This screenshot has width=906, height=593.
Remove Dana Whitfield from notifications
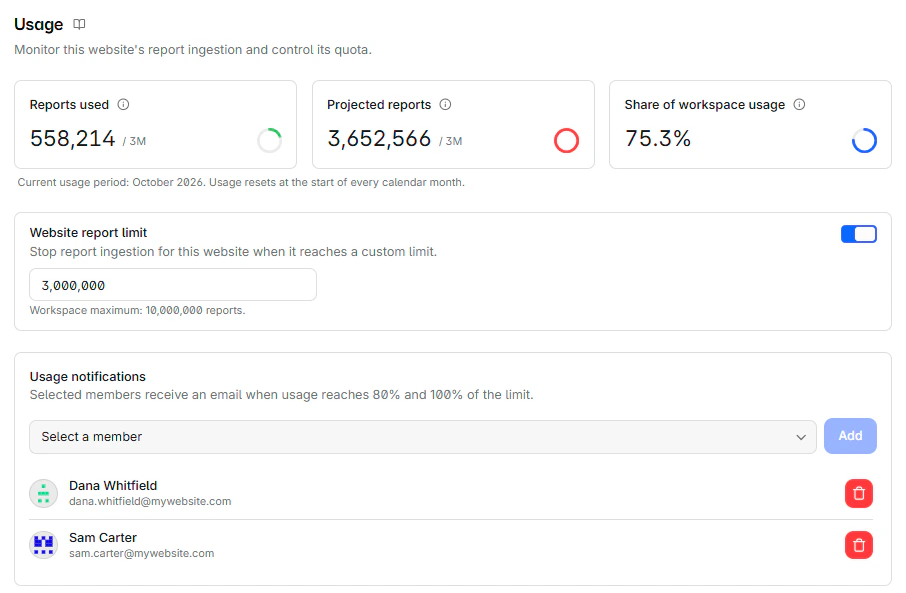pyautogui.click(x=859, y=494)
